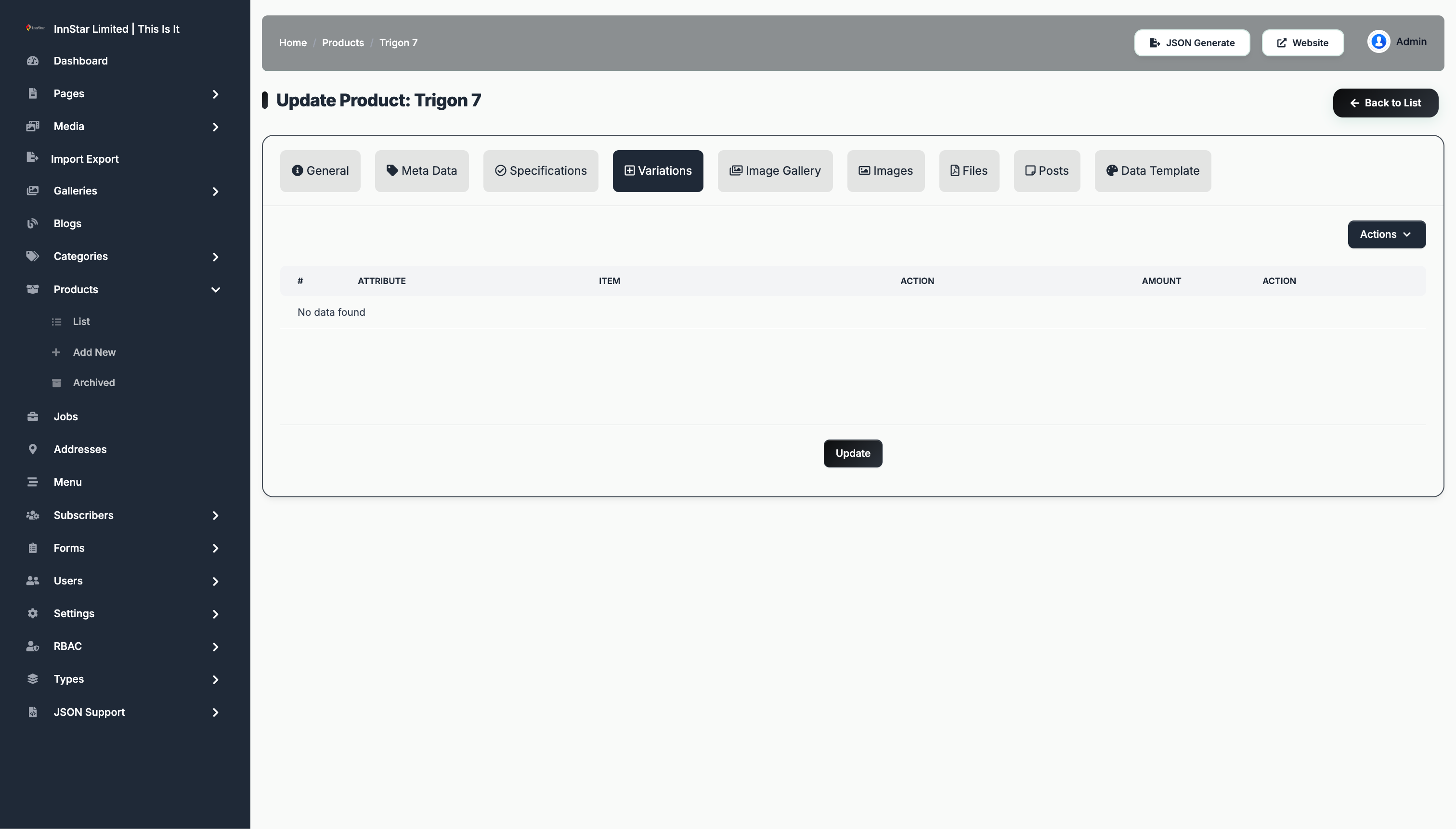
Task: Click the Addresses location pin icon
Action: [x=32, y=449]
